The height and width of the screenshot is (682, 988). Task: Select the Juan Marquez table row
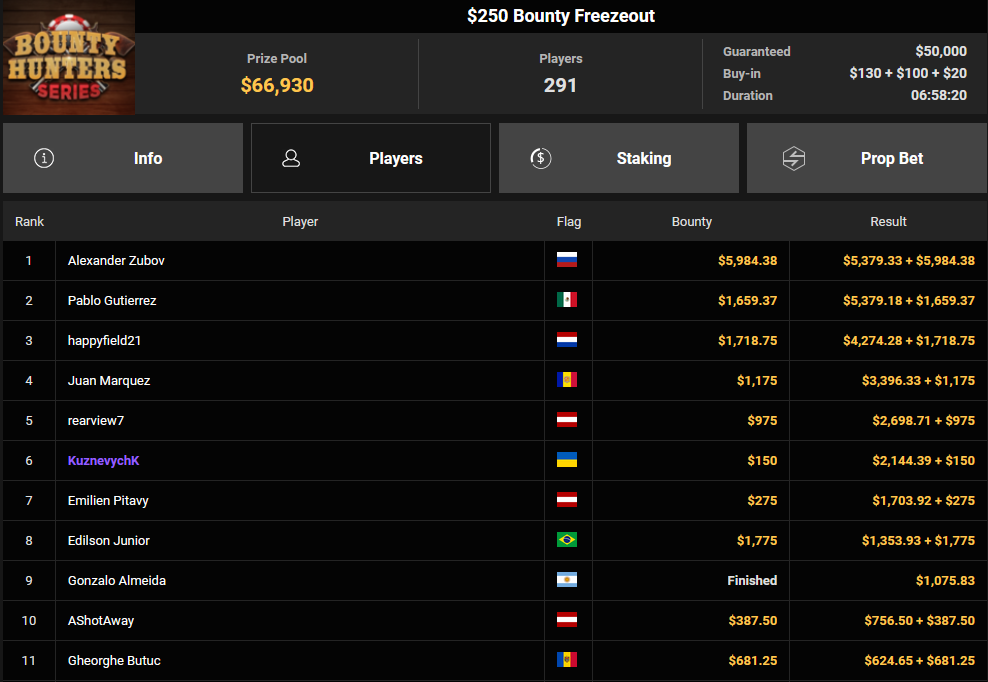300,380
